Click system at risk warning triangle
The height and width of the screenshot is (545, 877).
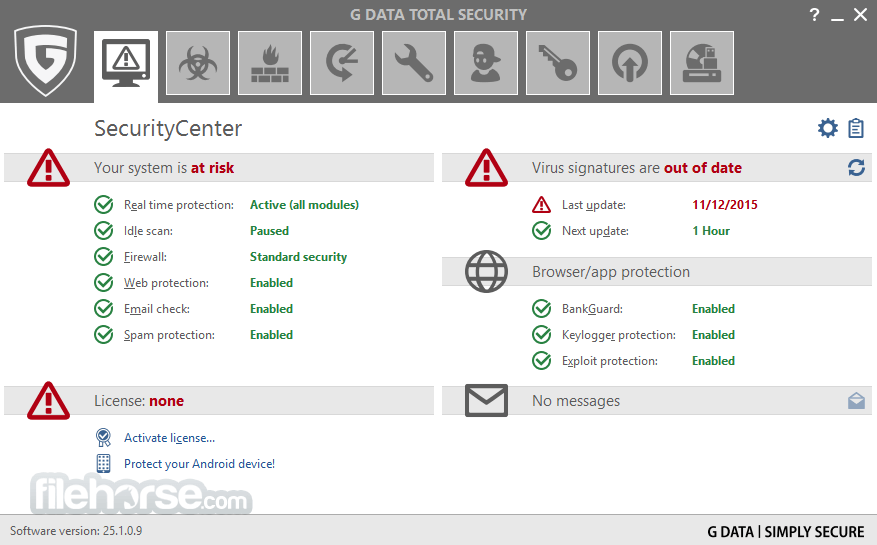[x=49, y=168]
